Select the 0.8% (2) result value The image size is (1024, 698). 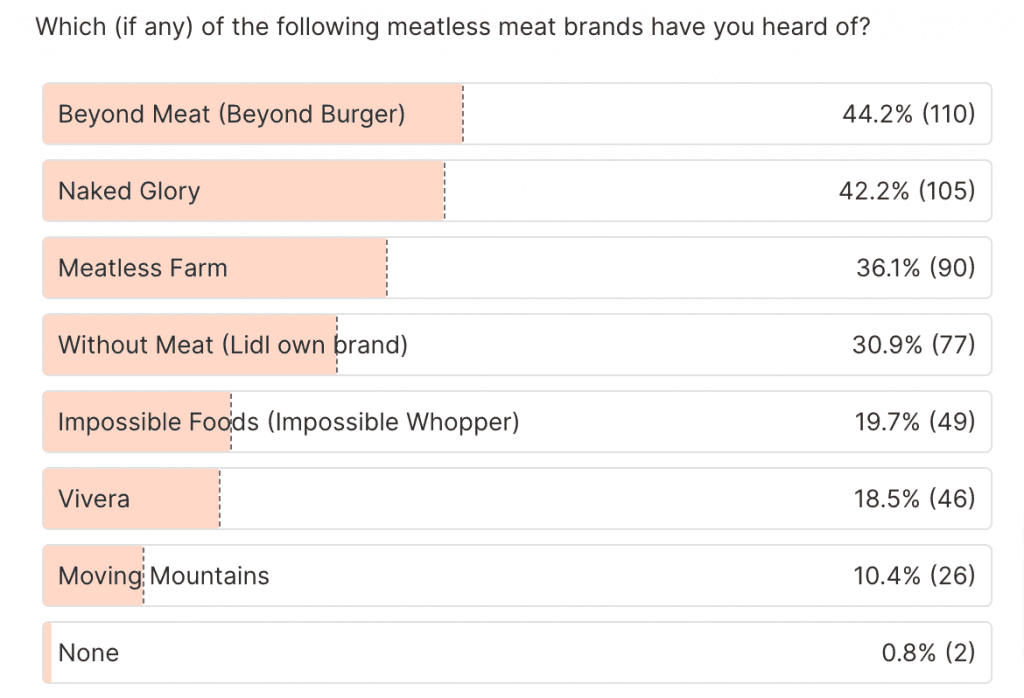(x=927, y=653)
